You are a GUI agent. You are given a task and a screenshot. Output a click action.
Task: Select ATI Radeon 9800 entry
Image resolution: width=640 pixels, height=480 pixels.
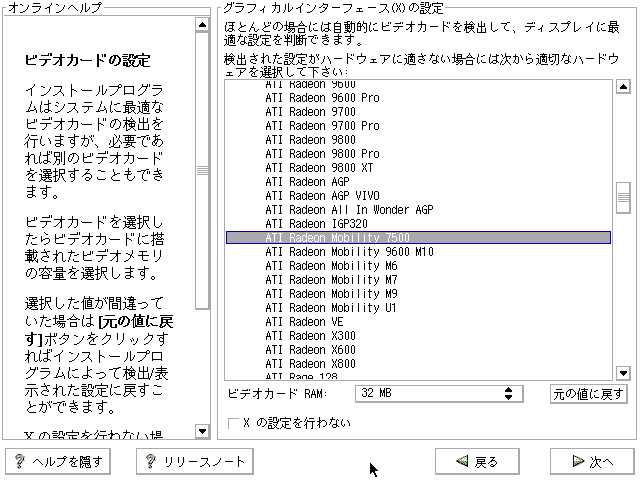click(x=418, y=140)
